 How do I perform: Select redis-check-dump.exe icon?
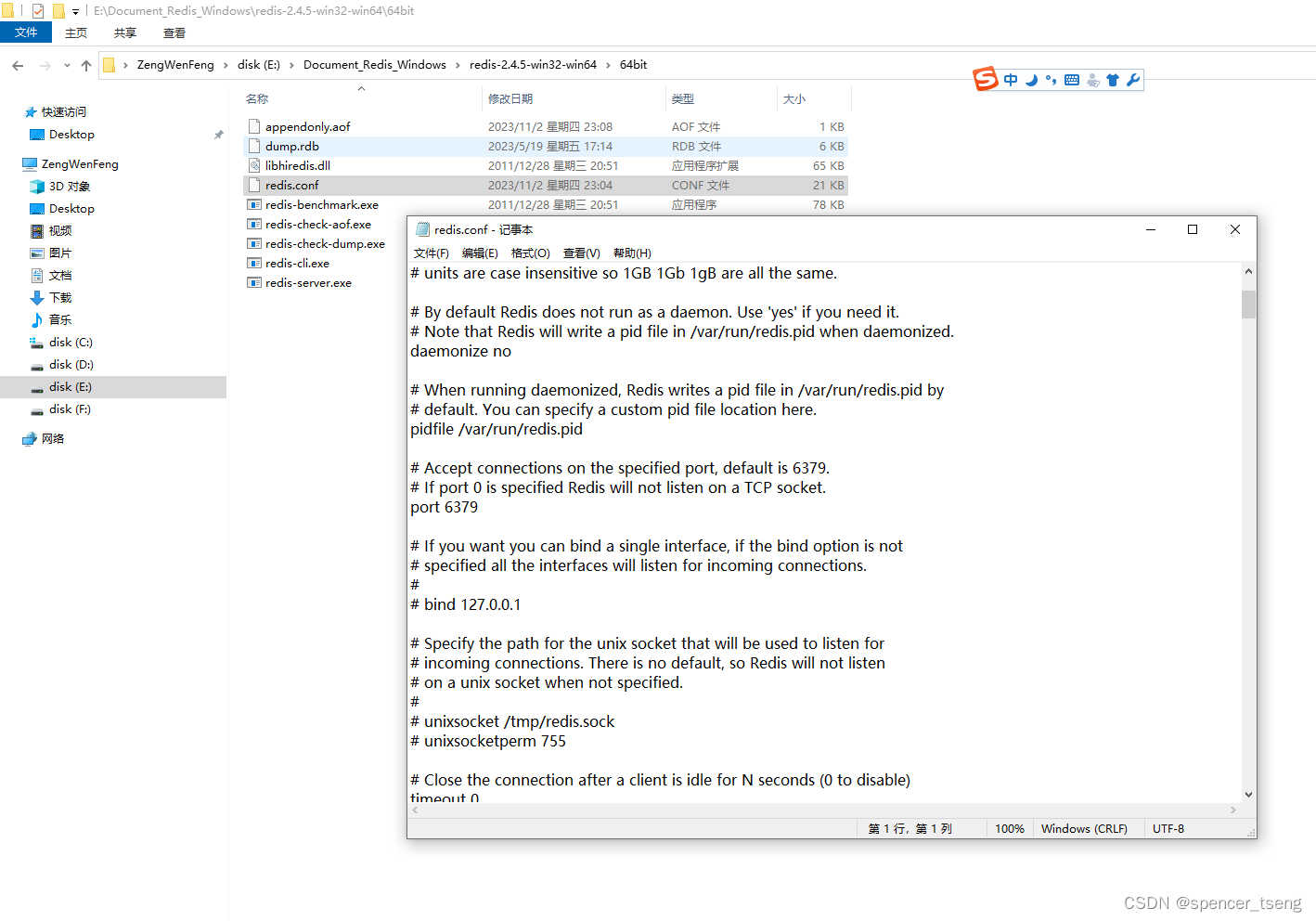point(254,243)
